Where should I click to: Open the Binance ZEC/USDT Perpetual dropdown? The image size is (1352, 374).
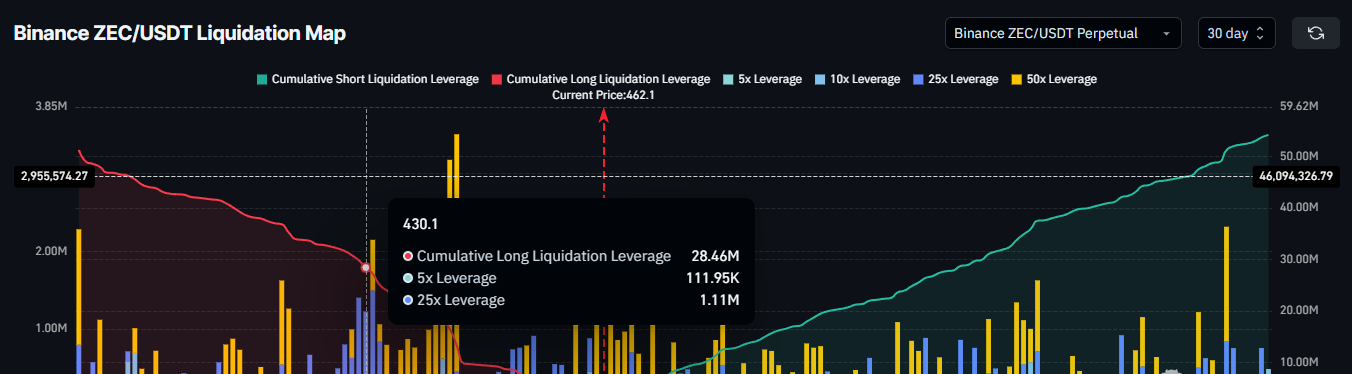[x=1063, y=33]
